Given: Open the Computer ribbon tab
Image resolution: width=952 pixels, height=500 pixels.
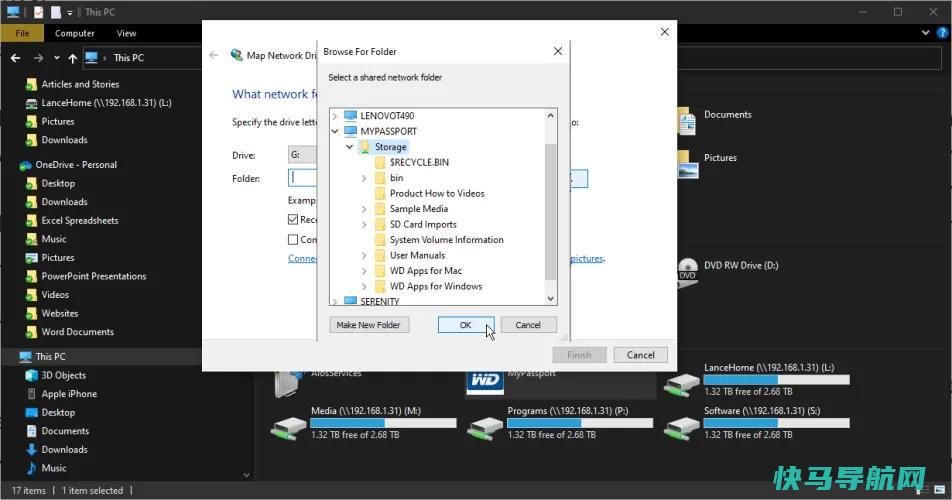Looking at the screenshot, I should [x=75, y=33].
